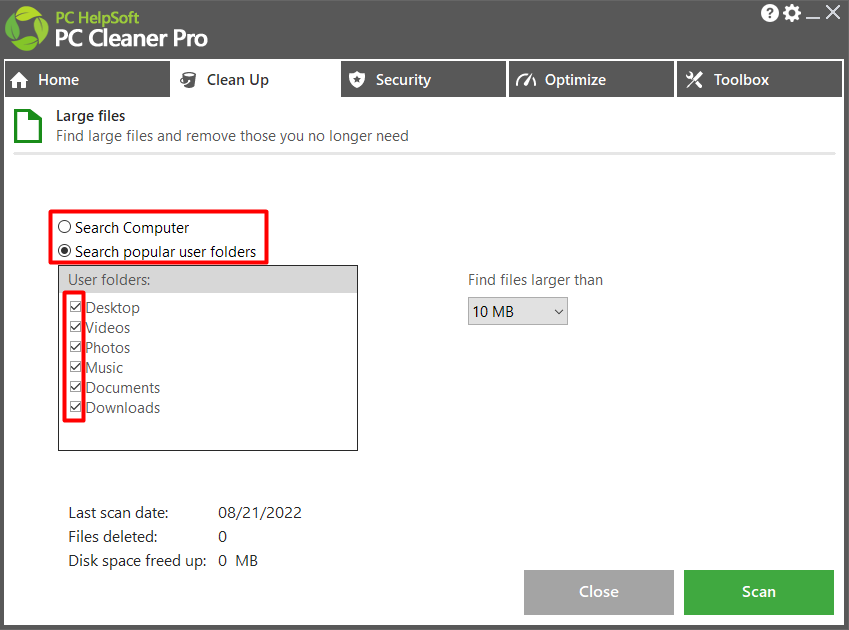Screen dimensions: 849x630
Task: Click the Find files larger than label
Action: [x=535, y=280]
